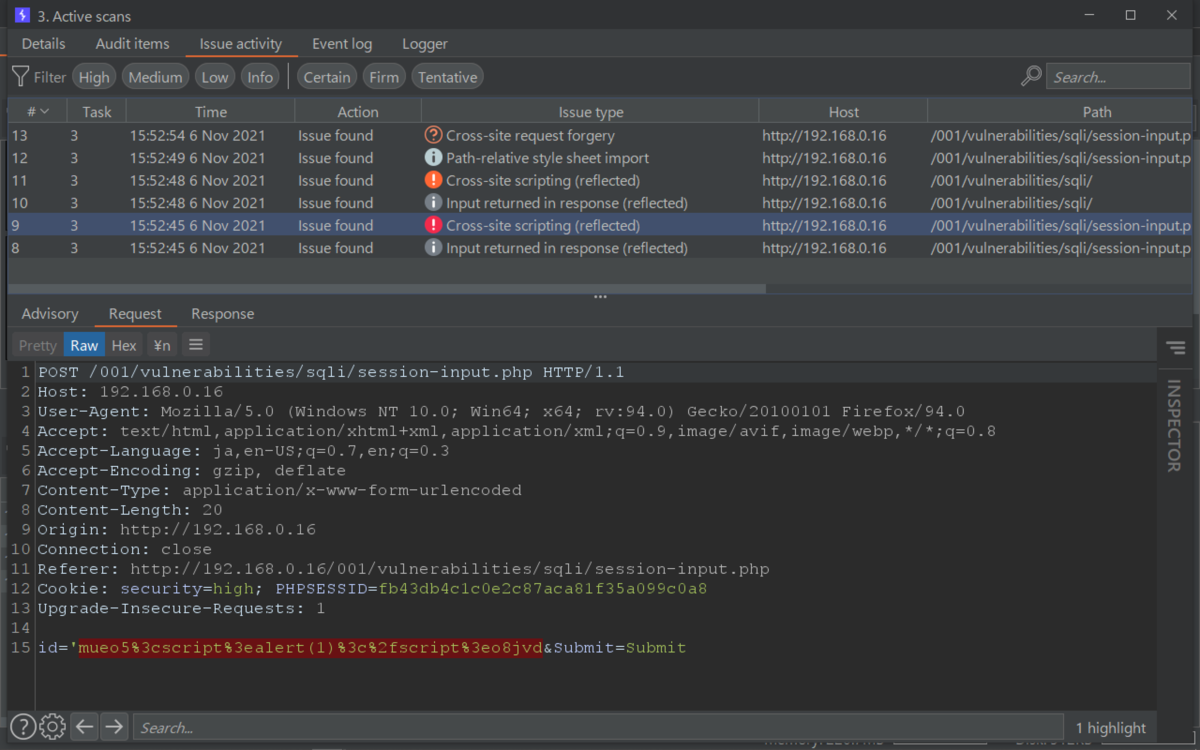This screenshot has width=1200, height=750.
Task: Select the Issue activity tab
Action: point(241,44)
